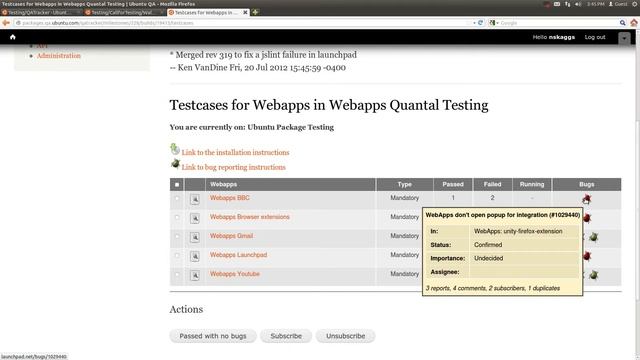Screen dimensions: 640x360
Task: Check the box for Webapps Youtube
Action: (x=177, y=274)
